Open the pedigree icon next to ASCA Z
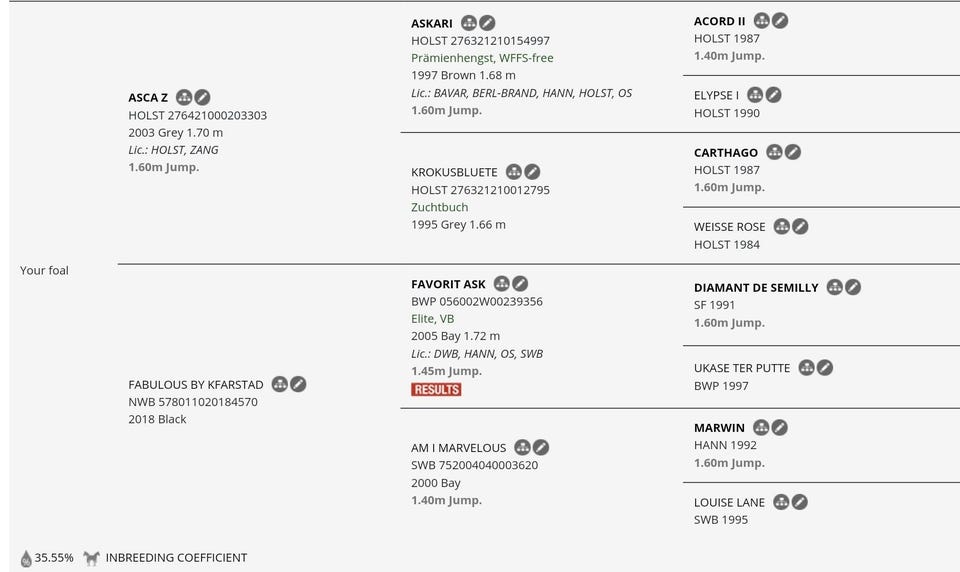Screen dimensions: 960x572 click(x=184, y=97)
